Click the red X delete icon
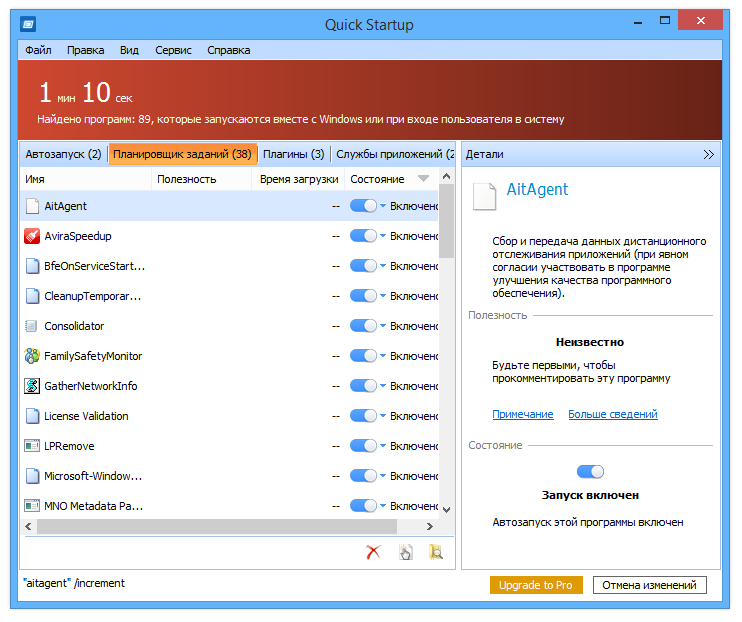The image size is (742, 622). tap(373, 552)
